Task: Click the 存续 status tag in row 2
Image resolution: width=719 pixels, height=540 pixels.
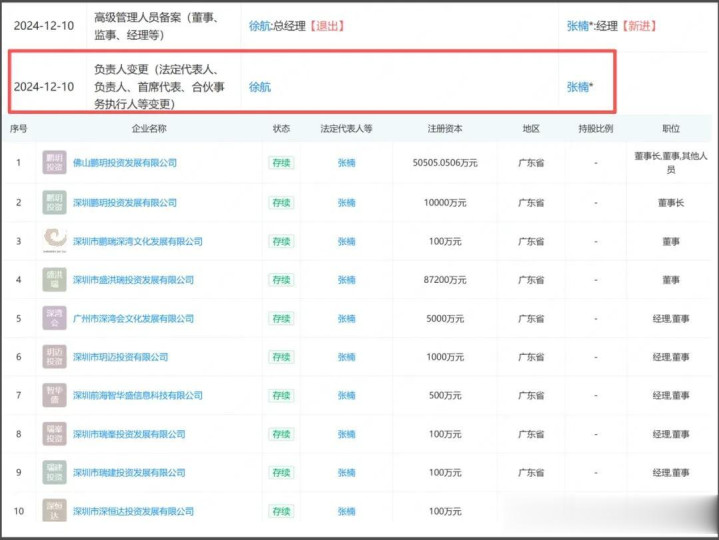Action: pos(282,202)
